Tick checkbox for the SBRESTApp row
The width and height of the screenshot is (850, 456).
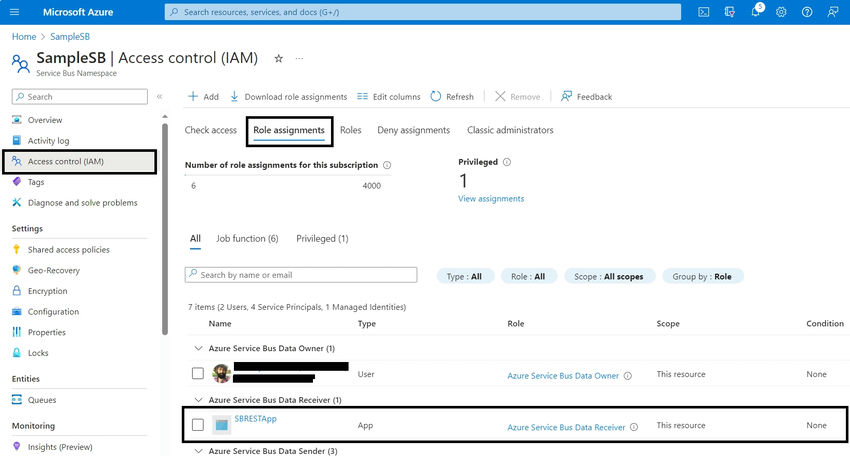pyautogui.click(x=198, y=425)
